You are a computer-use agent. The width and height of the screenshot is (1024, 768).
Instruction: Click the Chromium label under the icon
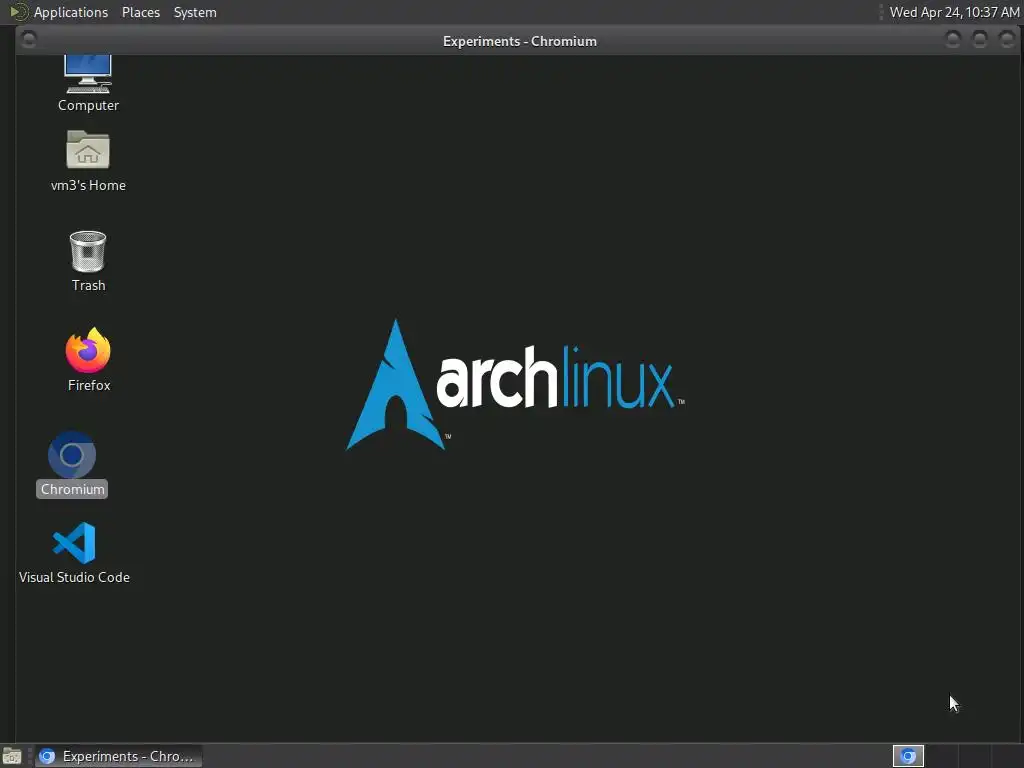[72, 489]
